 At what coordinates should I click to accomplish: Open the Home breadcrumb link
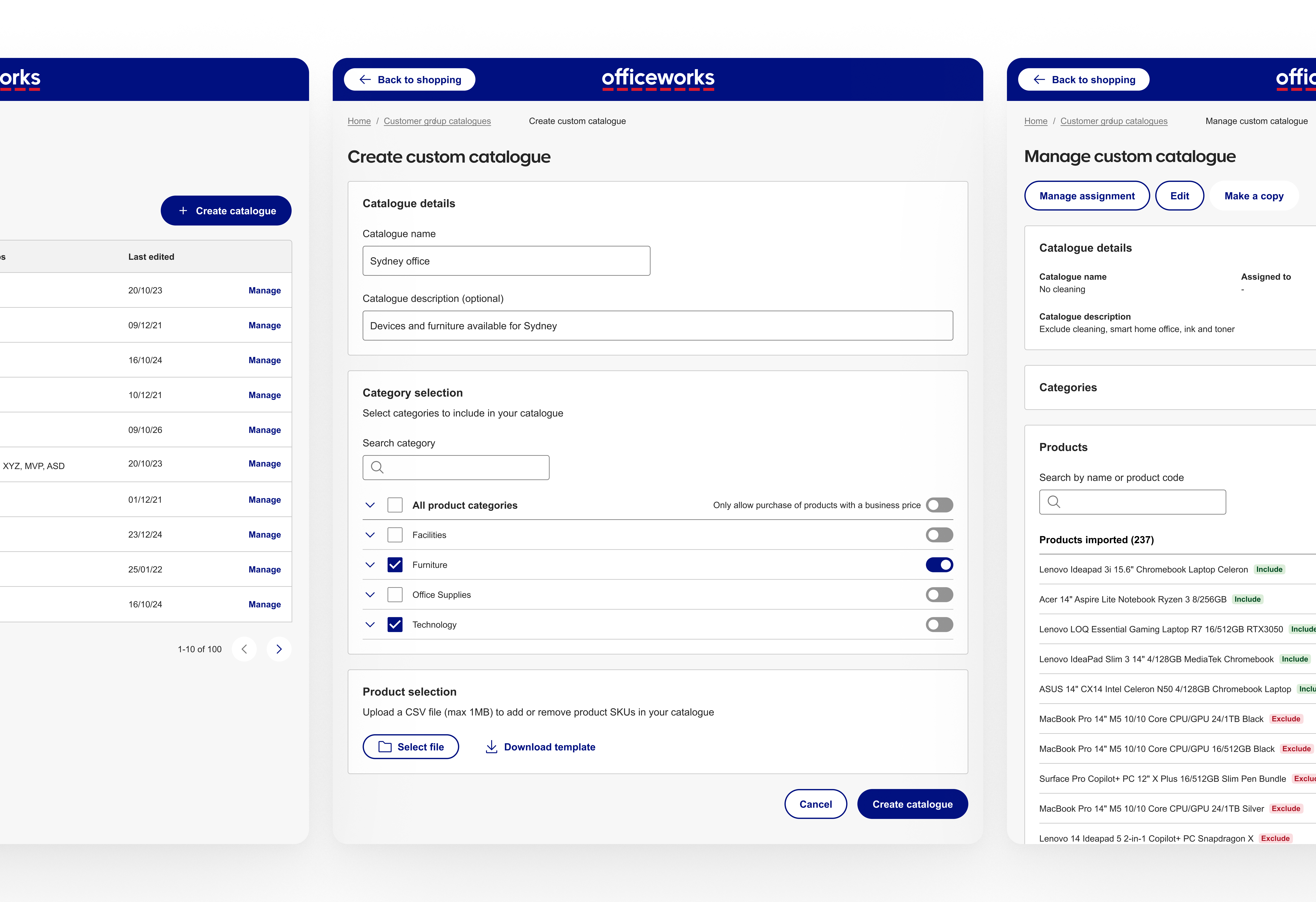click(x=358, y=121)
